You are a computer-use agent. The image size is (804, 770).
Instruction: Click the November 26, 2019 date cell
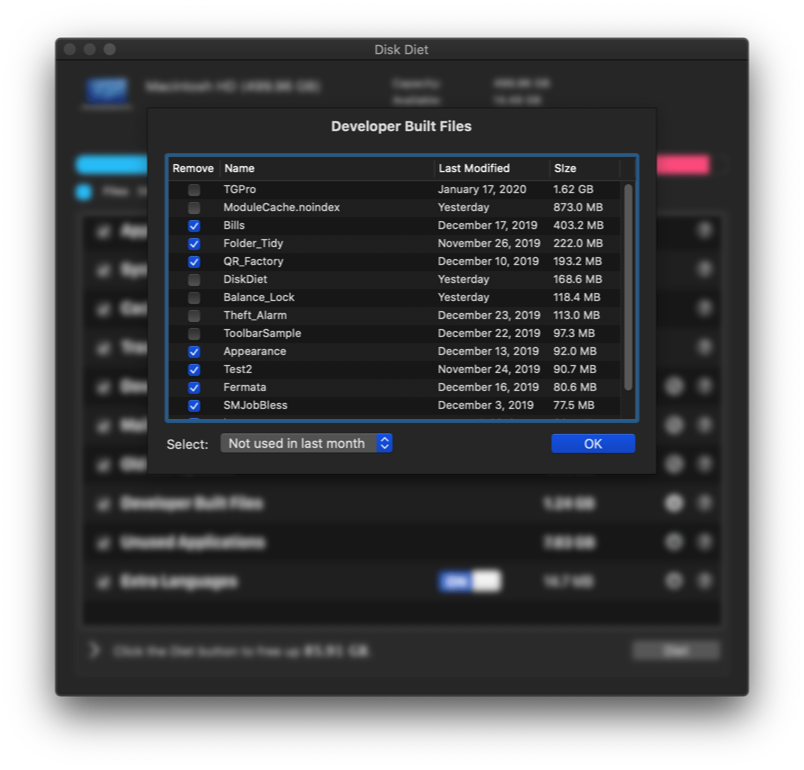click(x=489, y=244)
